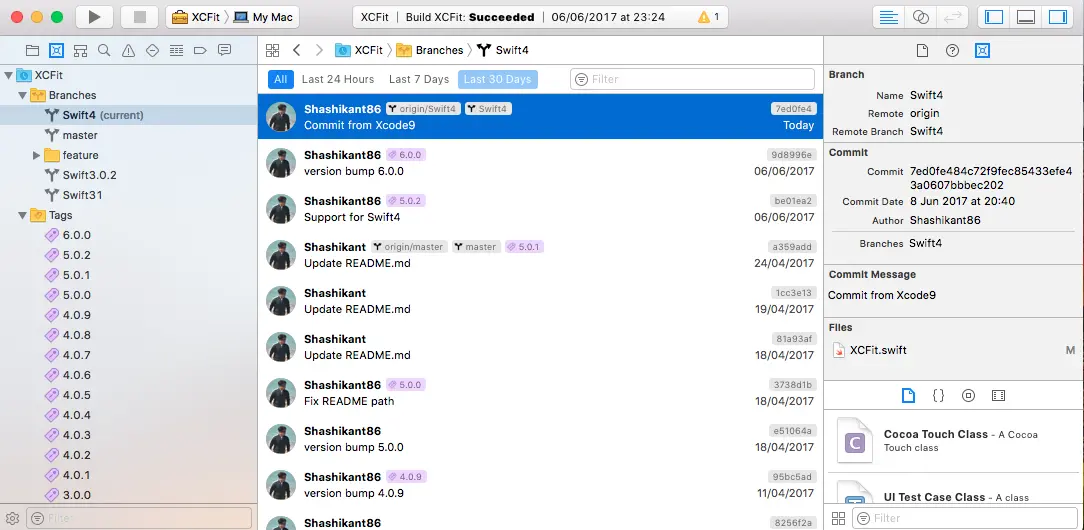Screen dimensions: 1084x530
Task: Click the library Filter field
Action: click(964, 518)
